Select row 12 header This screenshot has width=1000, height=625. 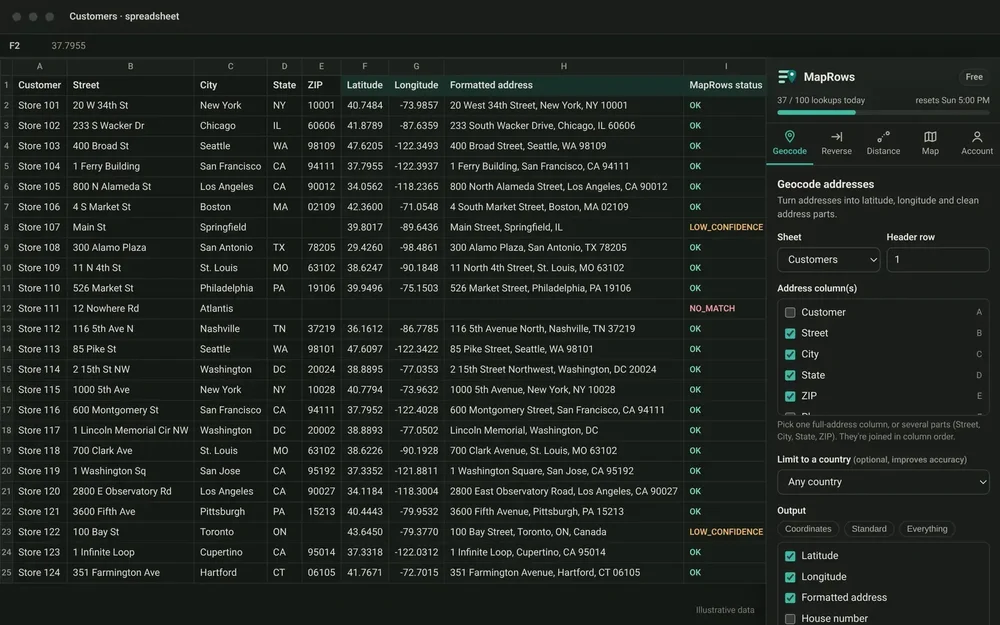click(6, 309)
